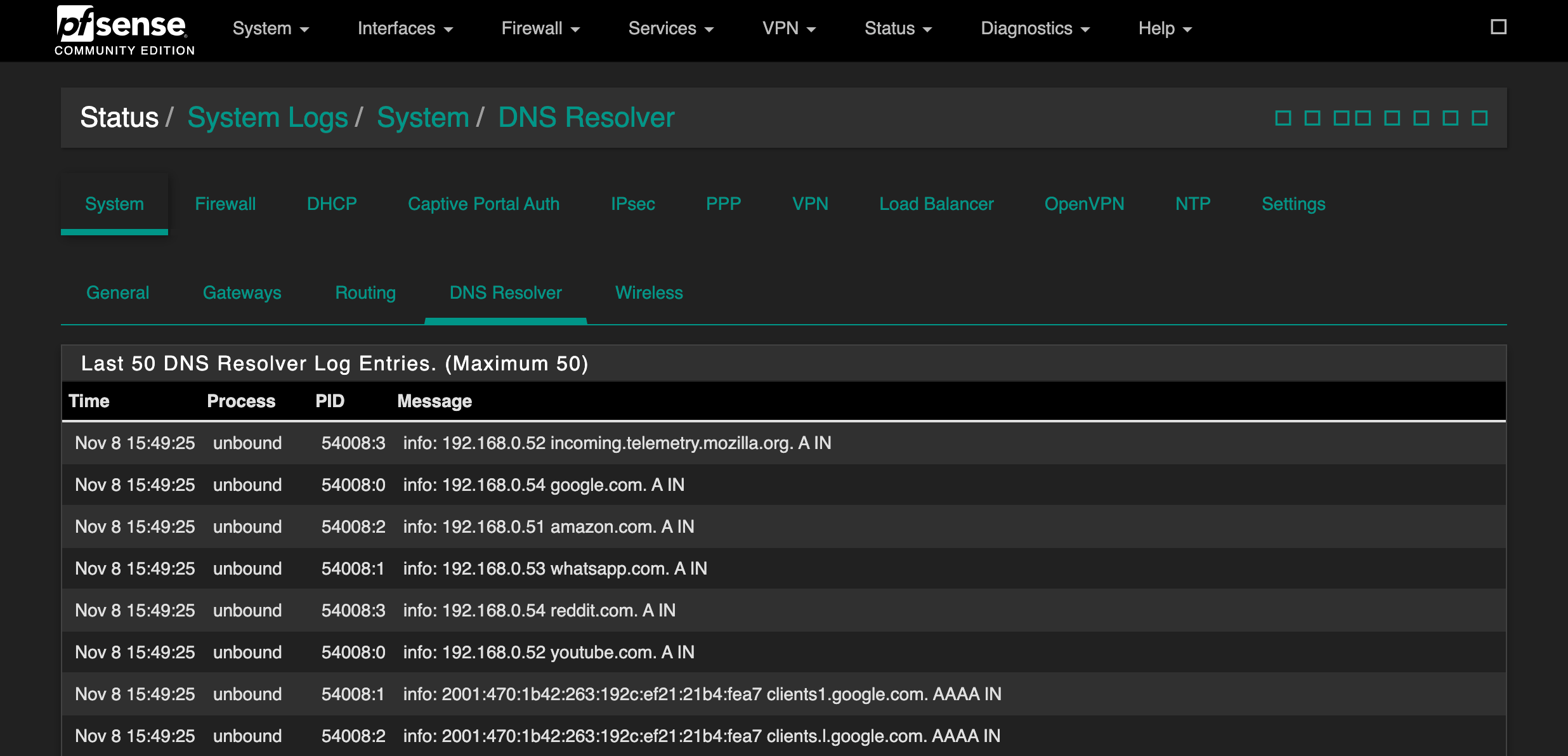Click the first action icon in the breadcrumb bar
The height and width of the screenshot is (756, 1568).
1283,117
